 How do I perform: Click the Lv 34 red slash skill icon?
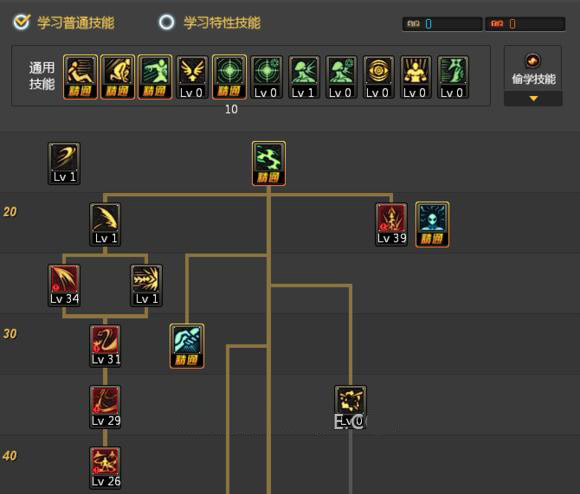[64, 285]
